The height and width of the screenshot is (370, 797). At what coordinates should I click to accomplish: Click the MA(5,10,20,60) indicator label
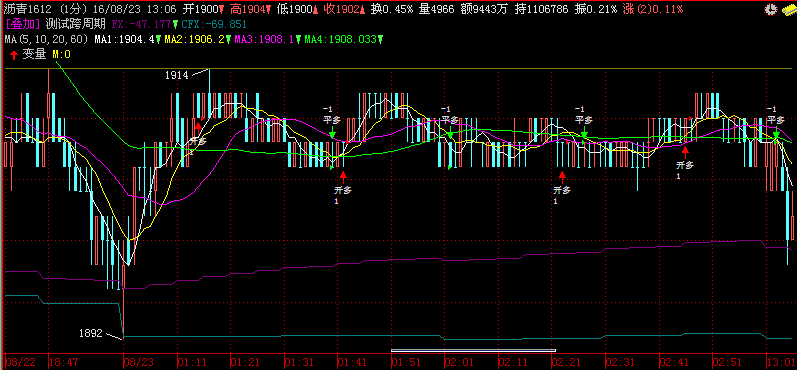pyautogui.click(x=47, y=39)
